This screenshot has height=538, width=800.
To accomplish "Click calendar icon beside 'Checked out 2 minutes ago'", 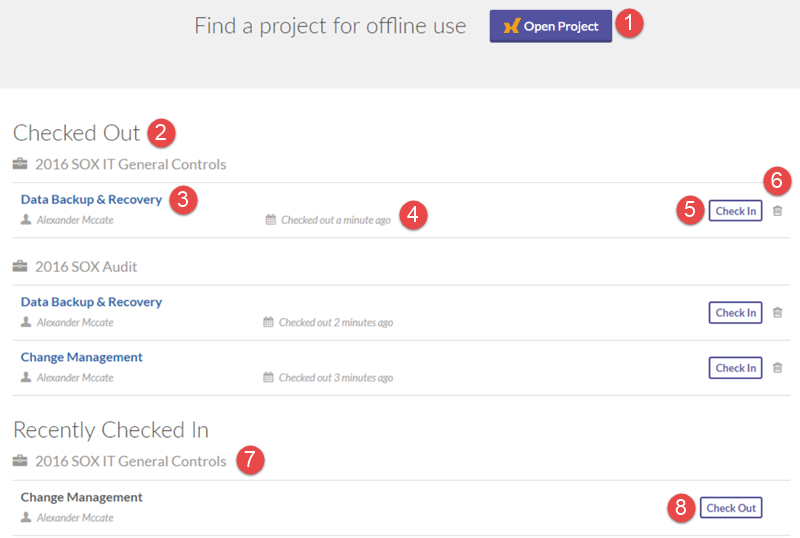I will 268,322.
